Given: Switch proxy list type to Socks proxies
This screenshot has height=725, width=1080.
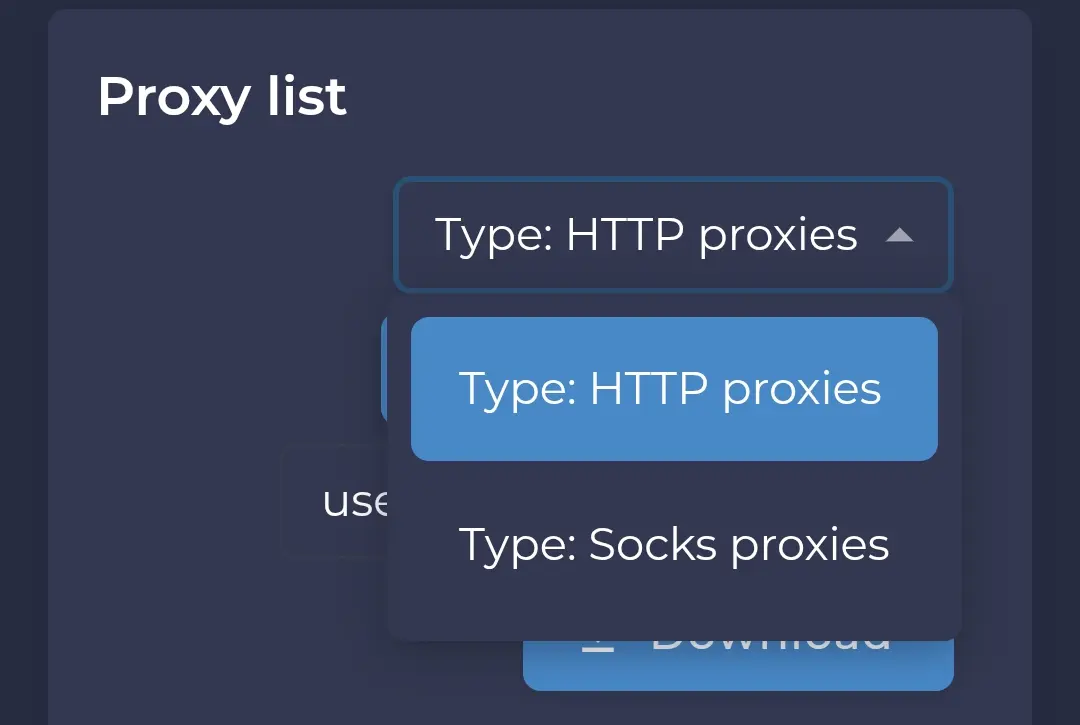Looking at the screenshot, I should 674,545.
